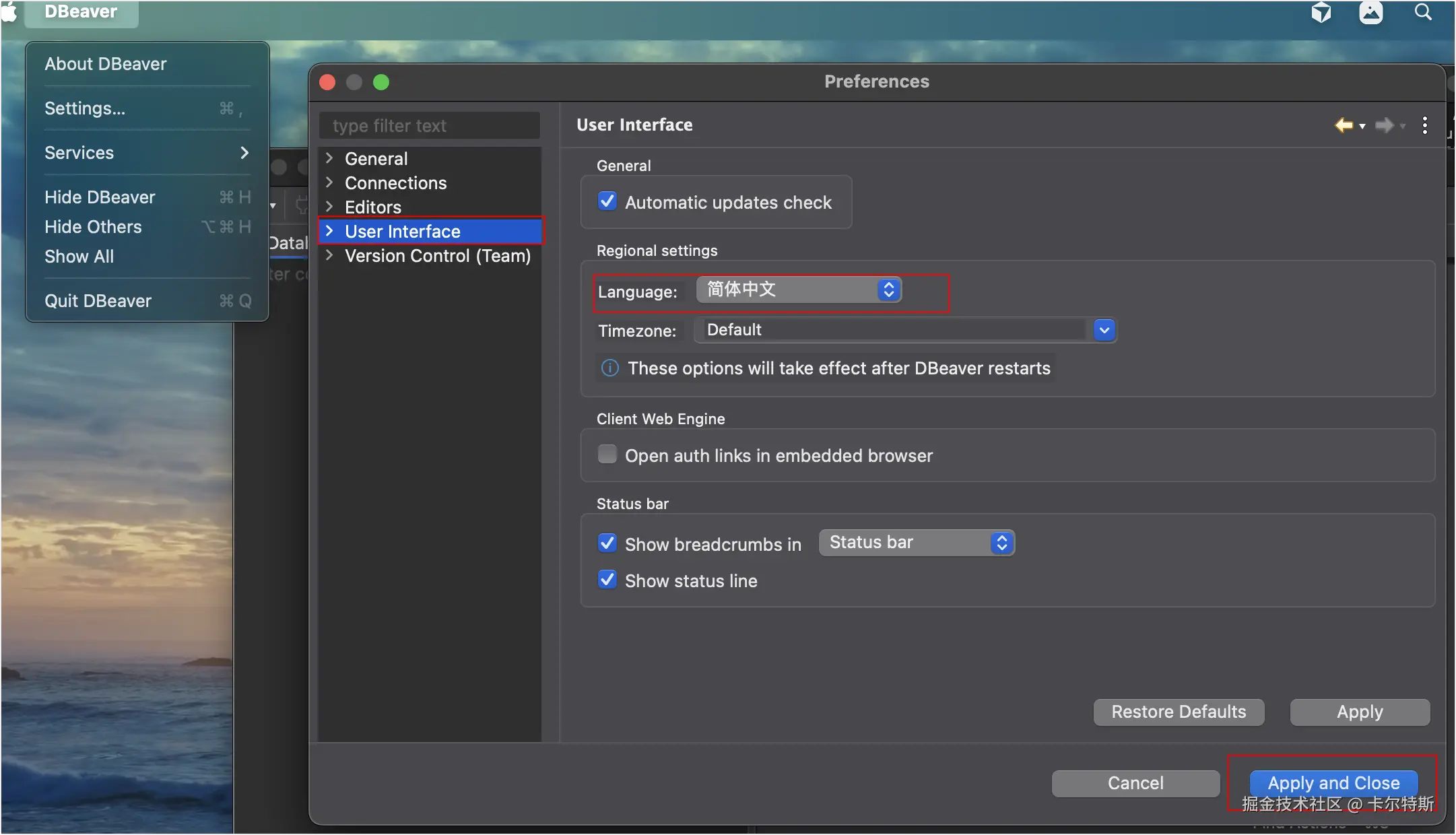Viewport: 1456px width, 835px height.
Task: Open the Timezone Default combo box
Action: click(x=1104, y=330)
